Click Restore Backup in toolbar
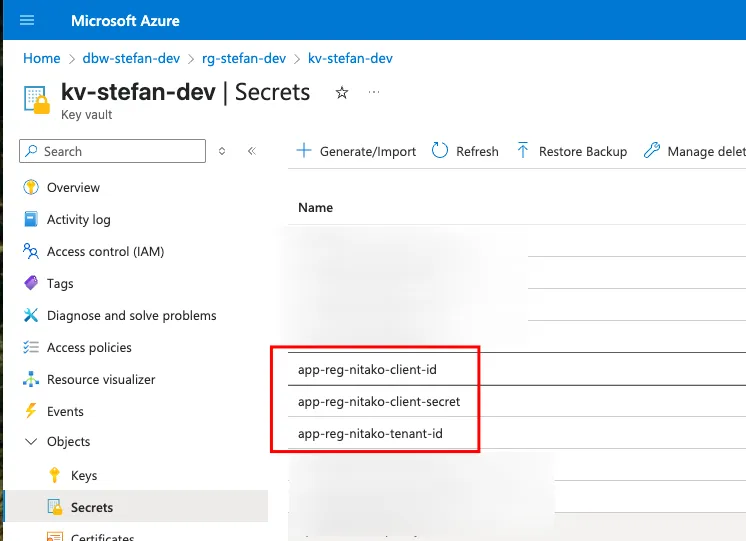The width and height of the screenshot is (746, 541). coord(572,151)
